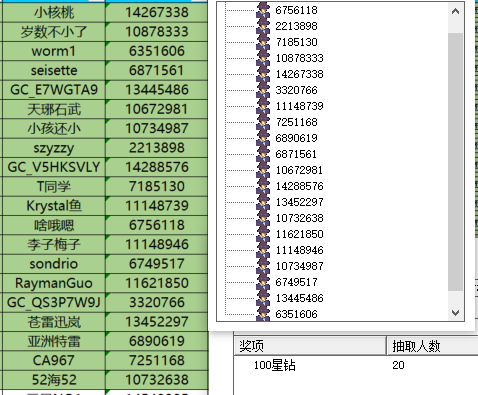
Task: Click the spreadsheet cell CA967
Action: pos(54,361)
